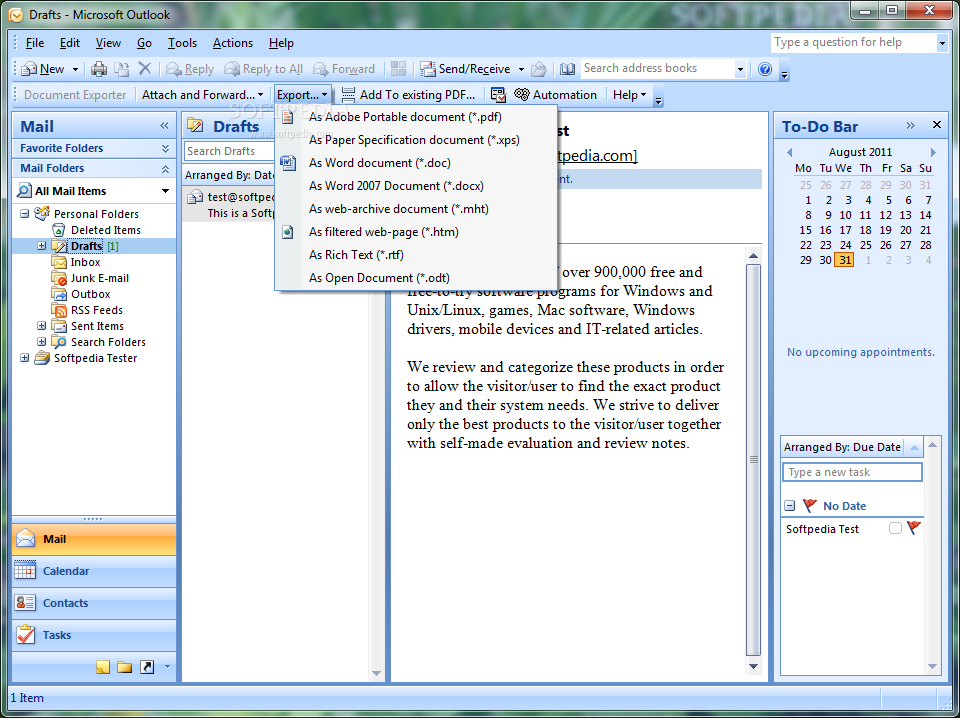Click the draft message icon for test@softpedia

pyautogui.click(x=195, y=197)
